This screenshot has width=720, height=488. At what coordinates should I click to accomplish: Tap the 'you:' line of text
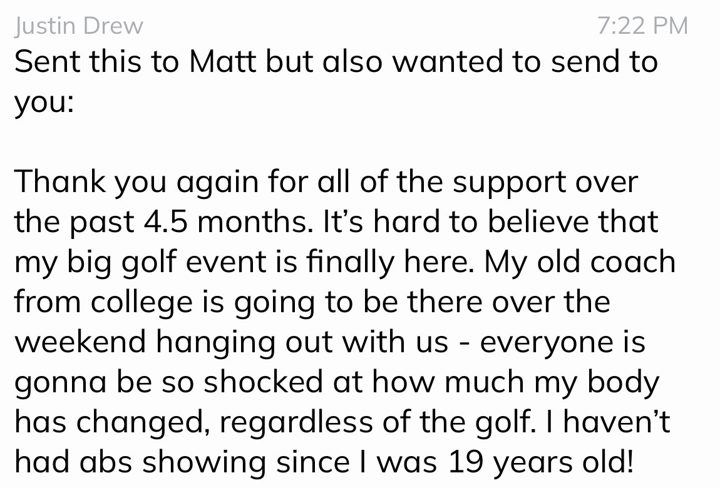point(44,103)
